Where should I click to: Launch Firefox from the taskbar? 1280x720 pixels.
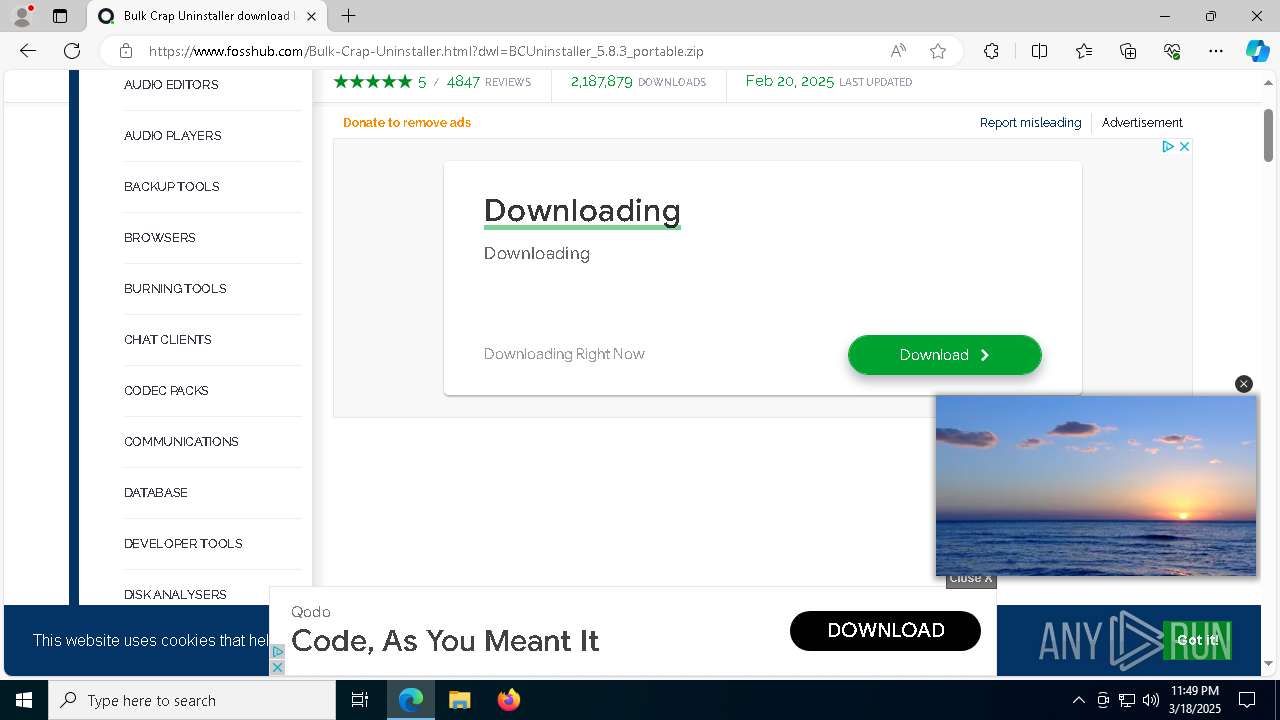pyautogui.click(x=508, y=700)
